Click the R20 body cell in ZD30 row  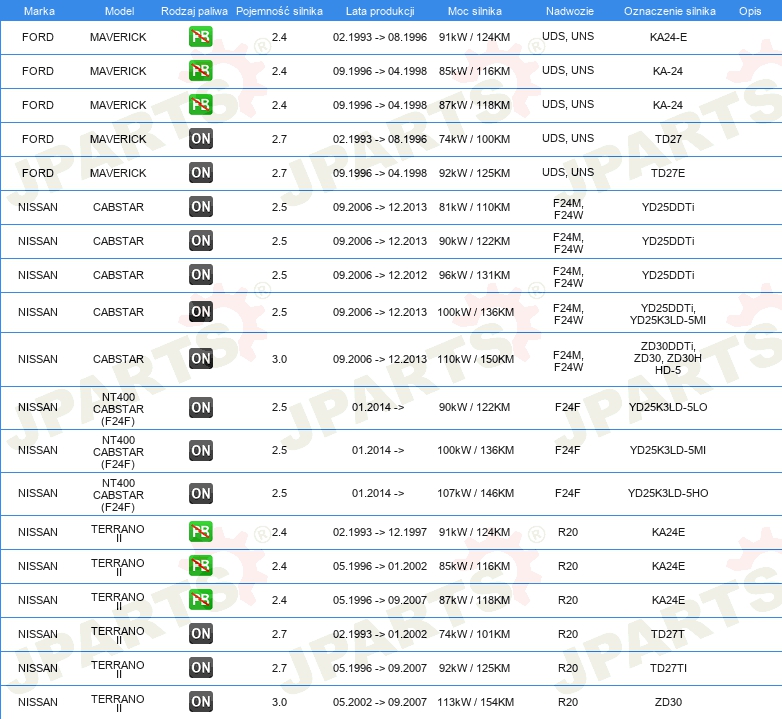(568, 702)
